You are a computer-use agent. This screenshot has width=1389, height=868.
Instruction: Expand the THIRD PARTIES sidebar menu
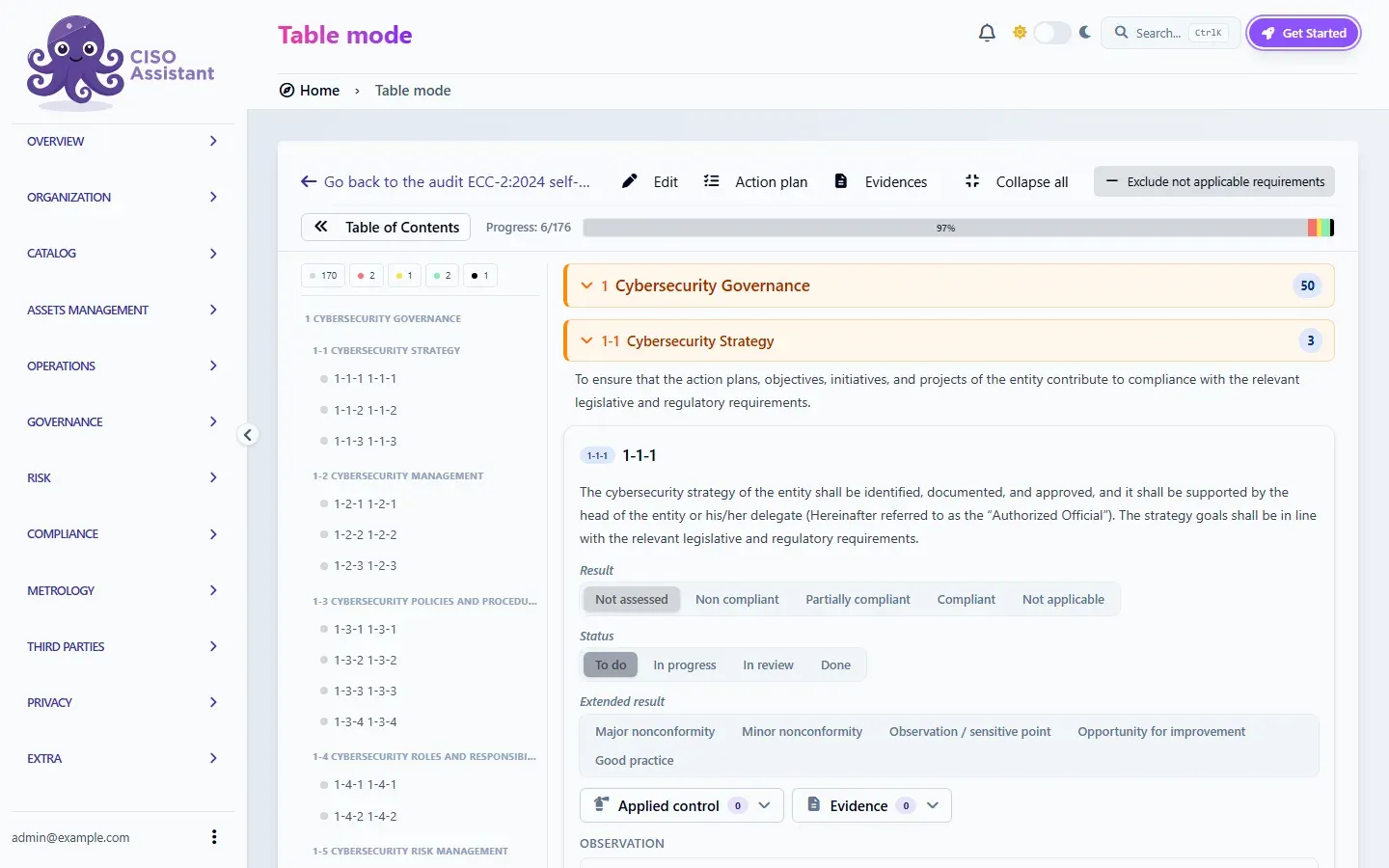pos(123,646)
